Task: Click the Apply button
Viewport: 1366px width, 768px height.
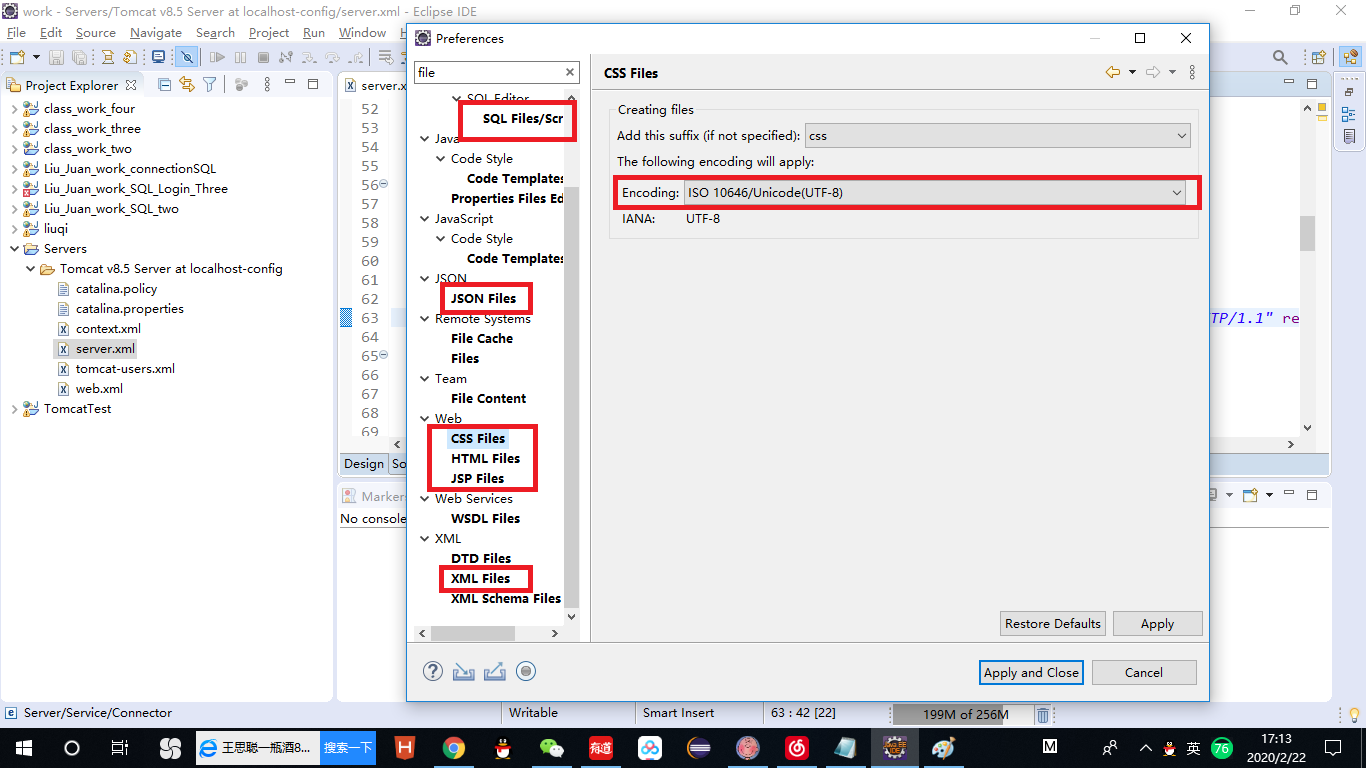Action: tap(1157, 624)
